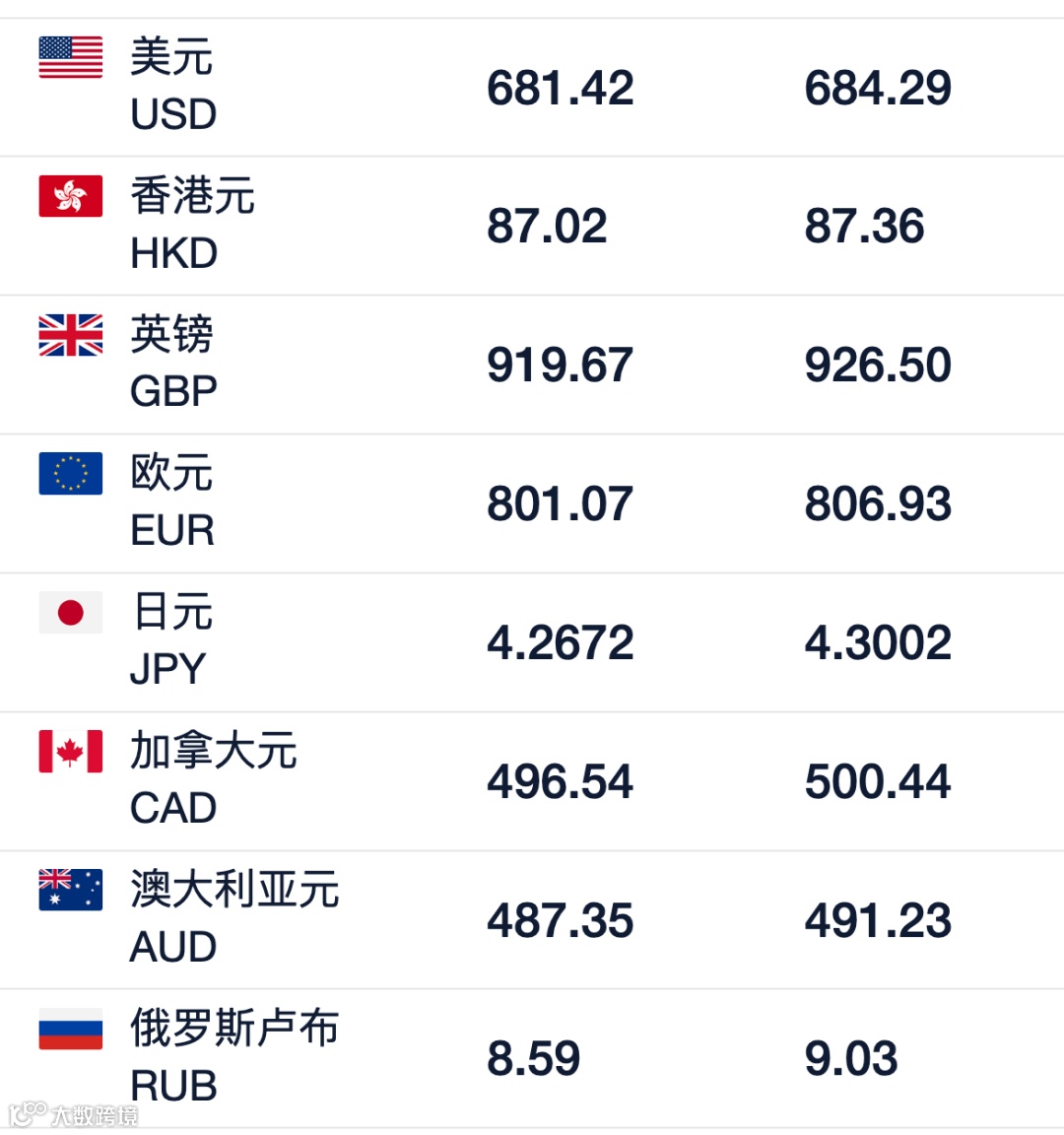
Task: Click the United States flag icon
Action: [70, 57]
